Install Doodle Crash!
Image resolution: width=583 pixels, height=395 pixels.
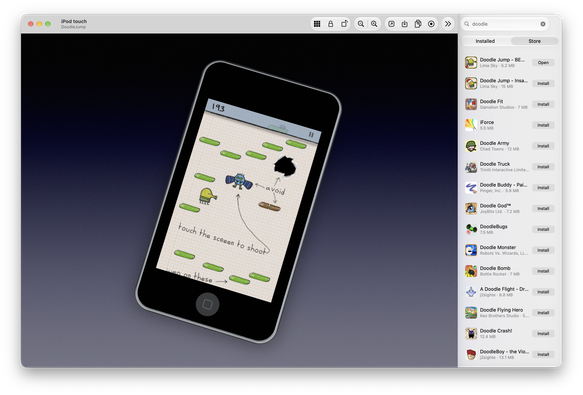click(543, 333)
